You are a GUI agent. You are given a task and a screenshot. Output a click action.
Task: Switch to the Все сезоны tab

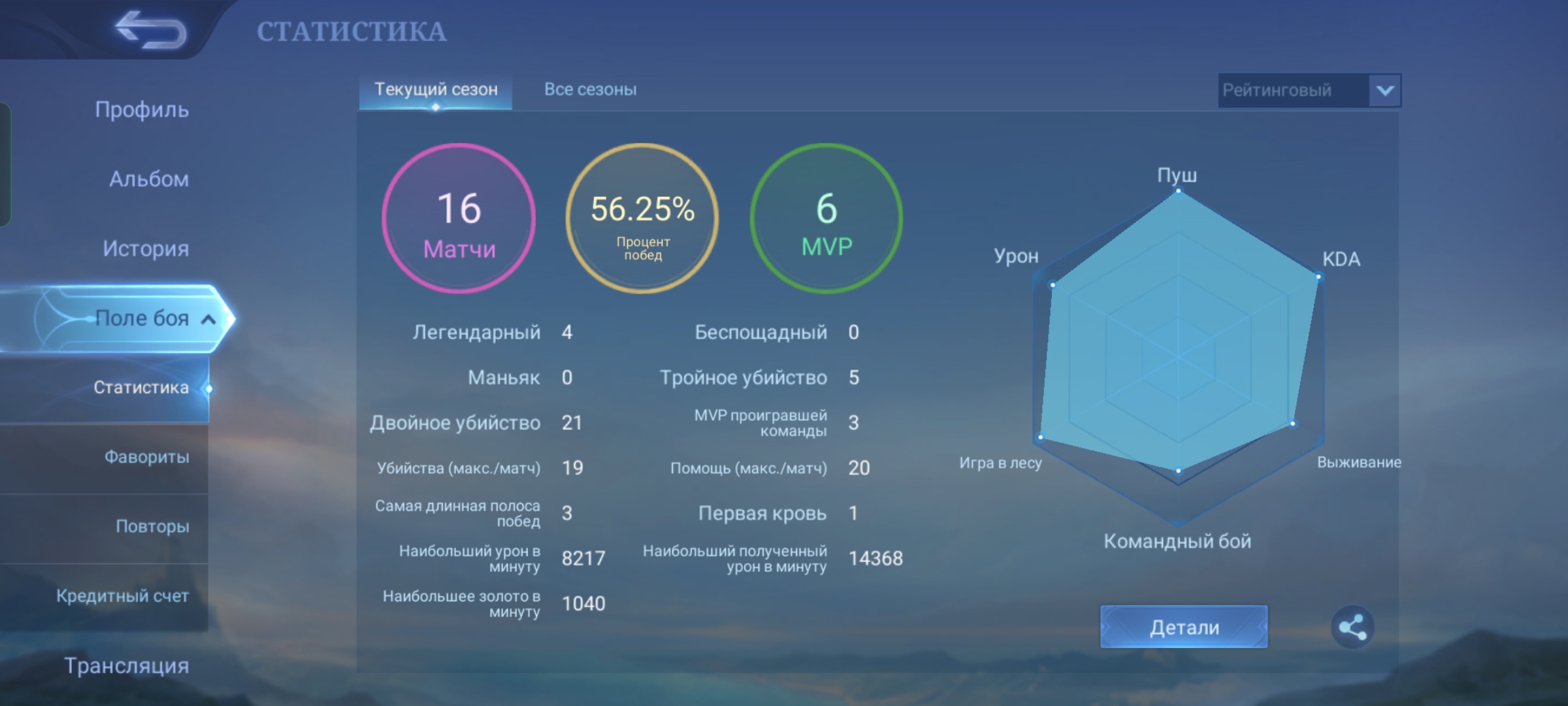pyautogui.click(x=590, y=90)
